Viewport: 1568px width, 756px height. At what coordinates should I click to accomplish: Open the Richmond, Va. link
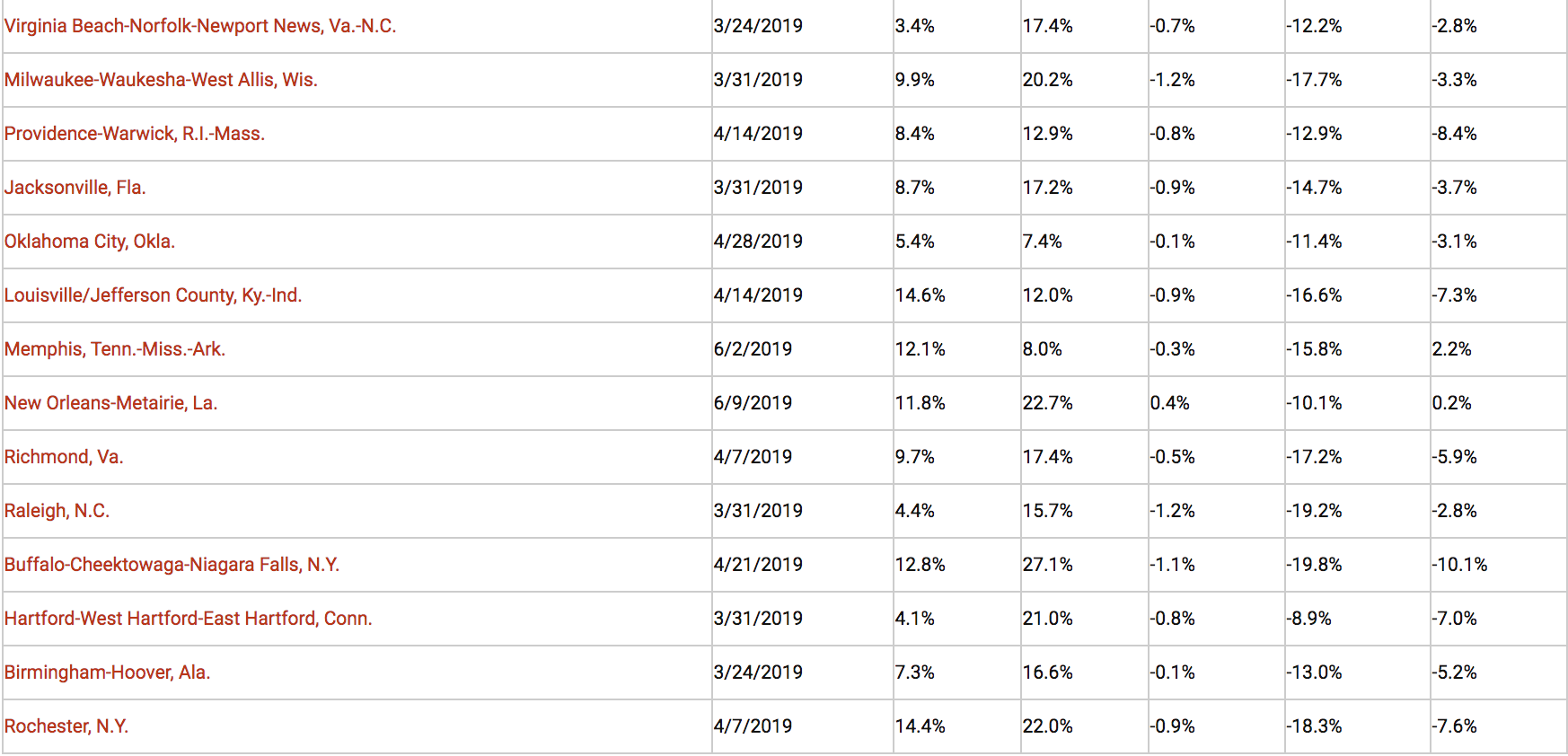64,457
